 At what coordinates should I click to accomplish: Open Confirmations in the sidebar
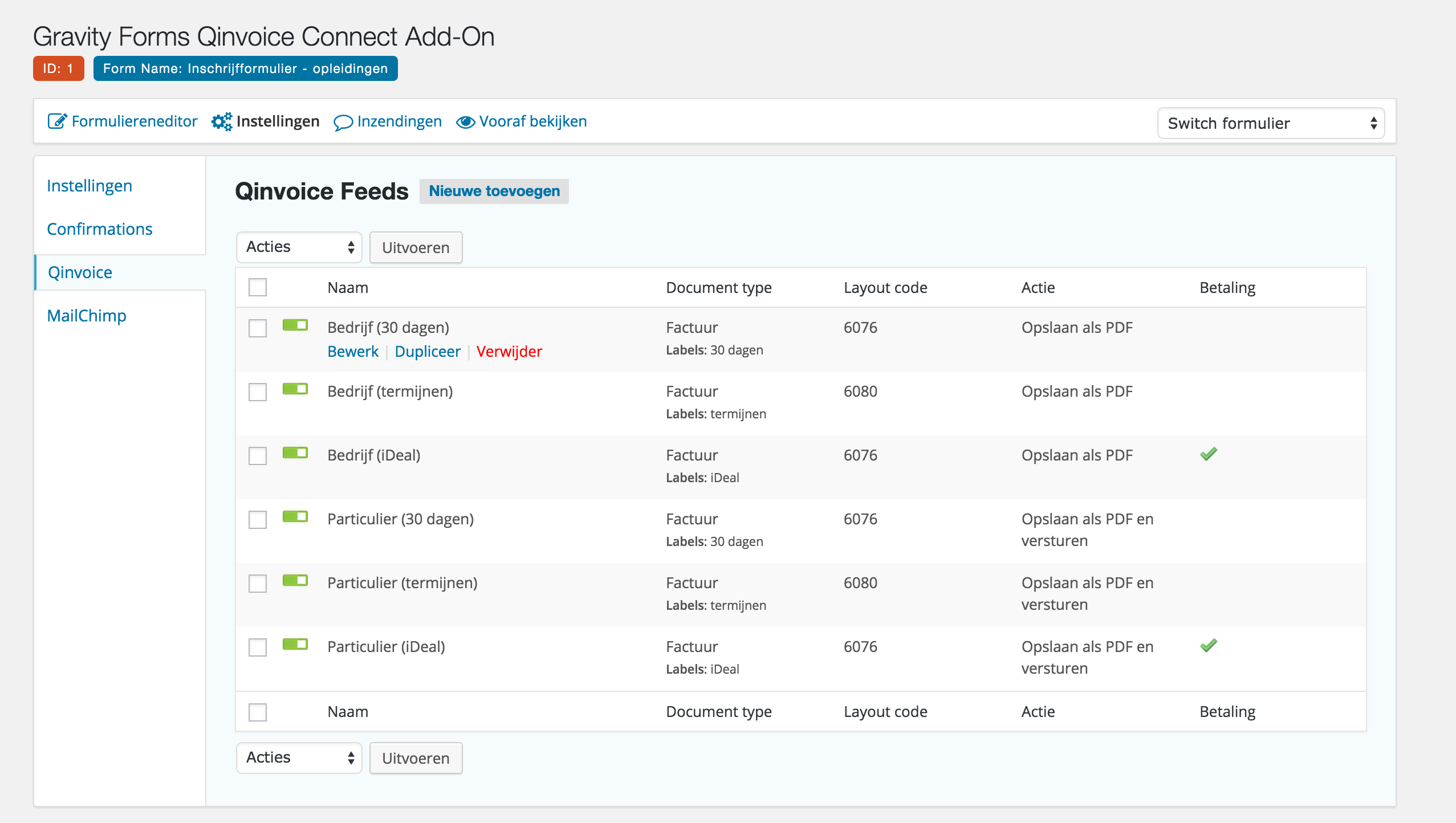coord(100,229)
